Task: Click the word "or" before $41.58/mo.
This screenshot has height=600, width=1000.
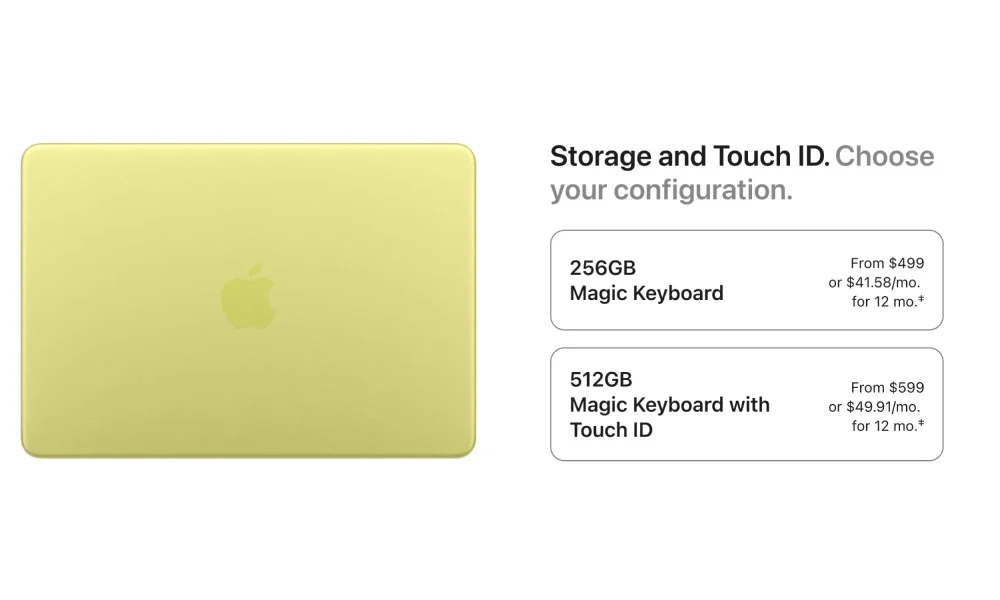Action: 835,283
